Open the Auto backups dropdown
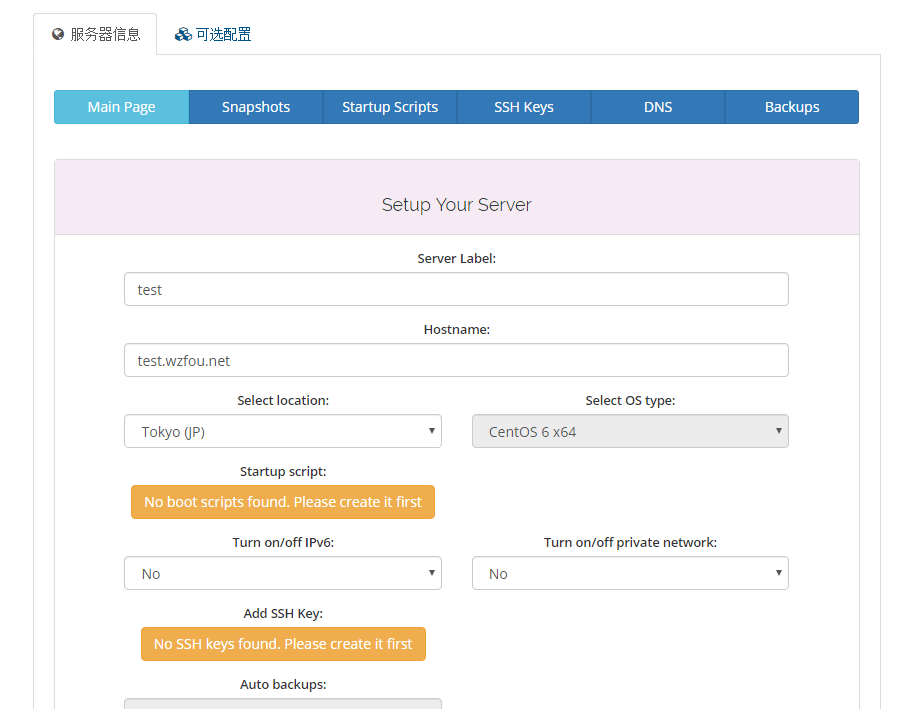 pos(283,704)
